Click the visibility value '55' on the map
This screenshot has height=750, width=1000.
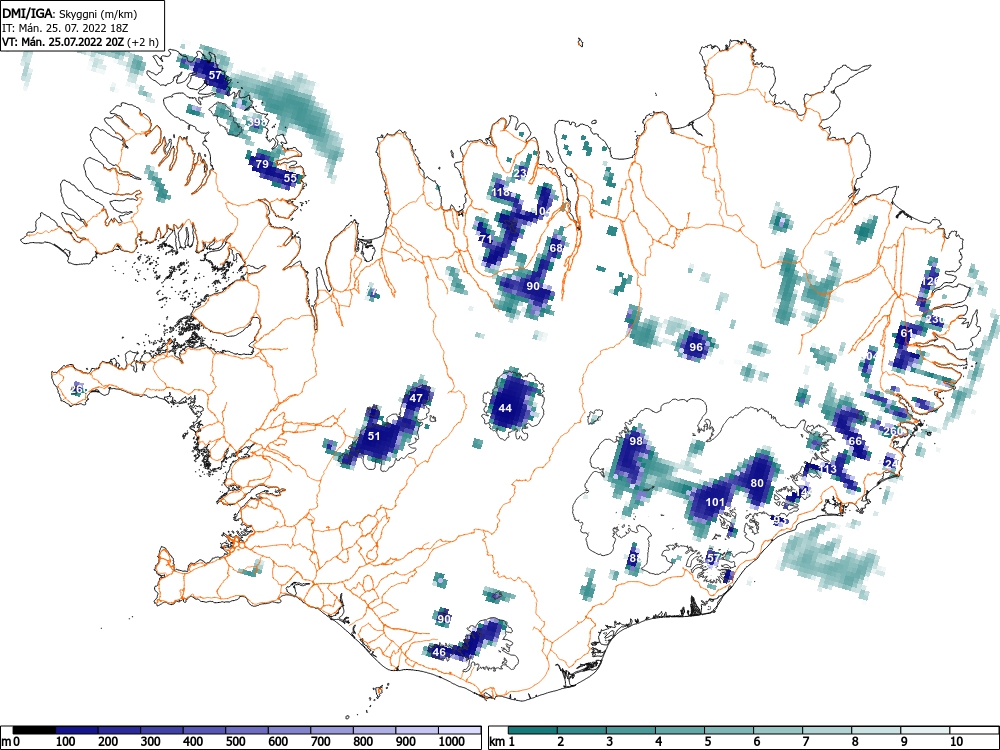click(290, 178)
